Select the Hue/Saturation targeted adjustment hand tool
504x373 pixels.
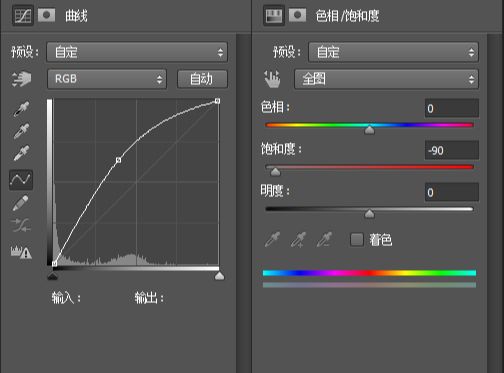[272, 79]
